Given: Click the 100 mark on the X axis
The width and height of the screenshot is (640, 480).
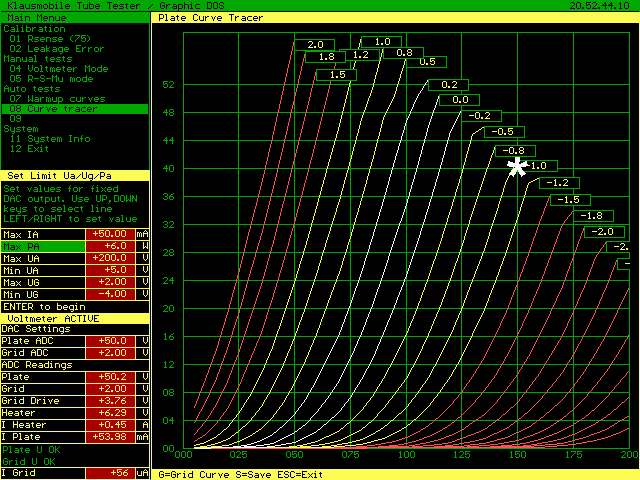Looking at the screenshot, I should pos(406,455).
